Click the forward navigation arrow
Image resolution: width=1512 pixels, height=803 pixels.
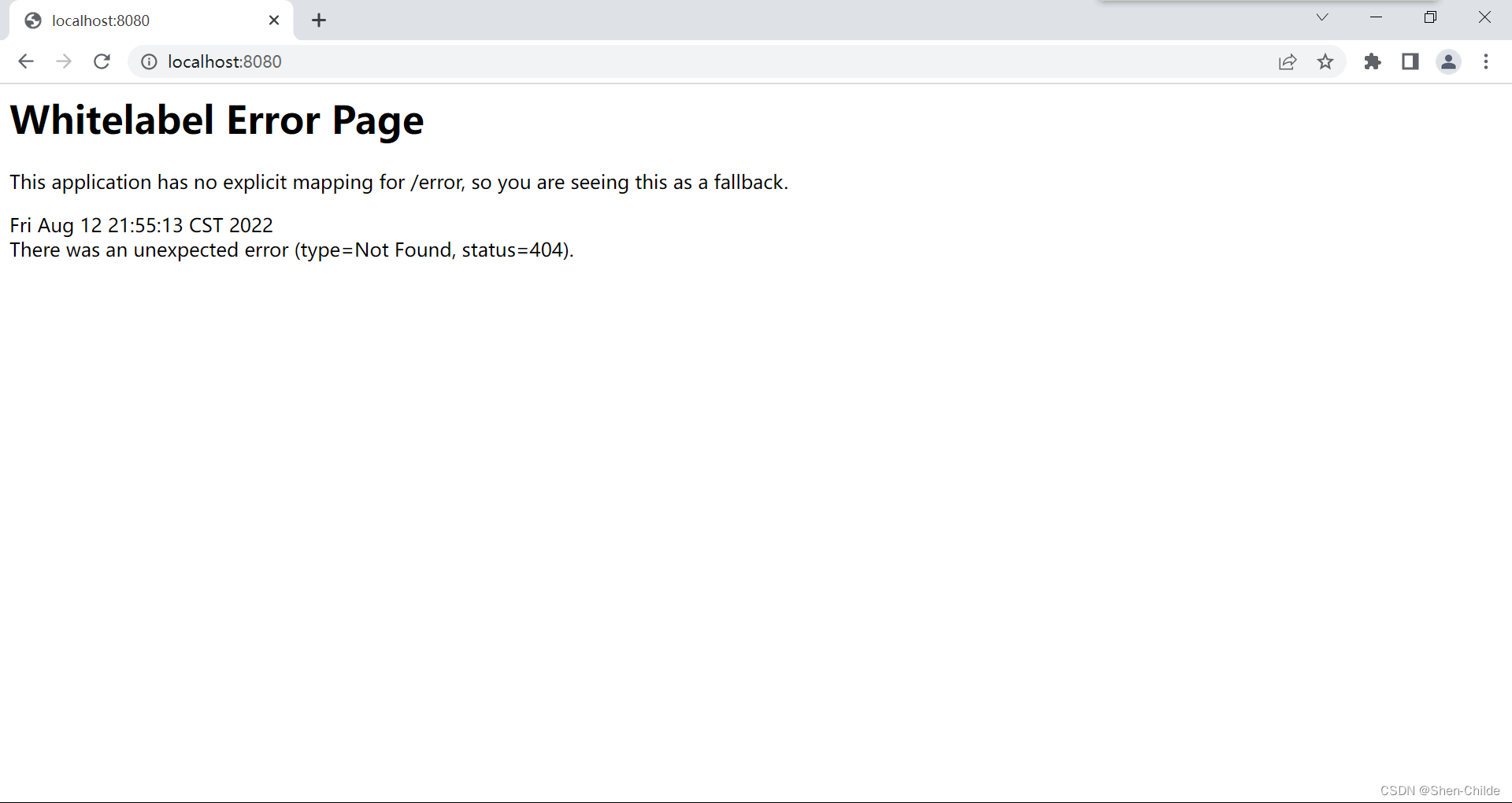64,61
